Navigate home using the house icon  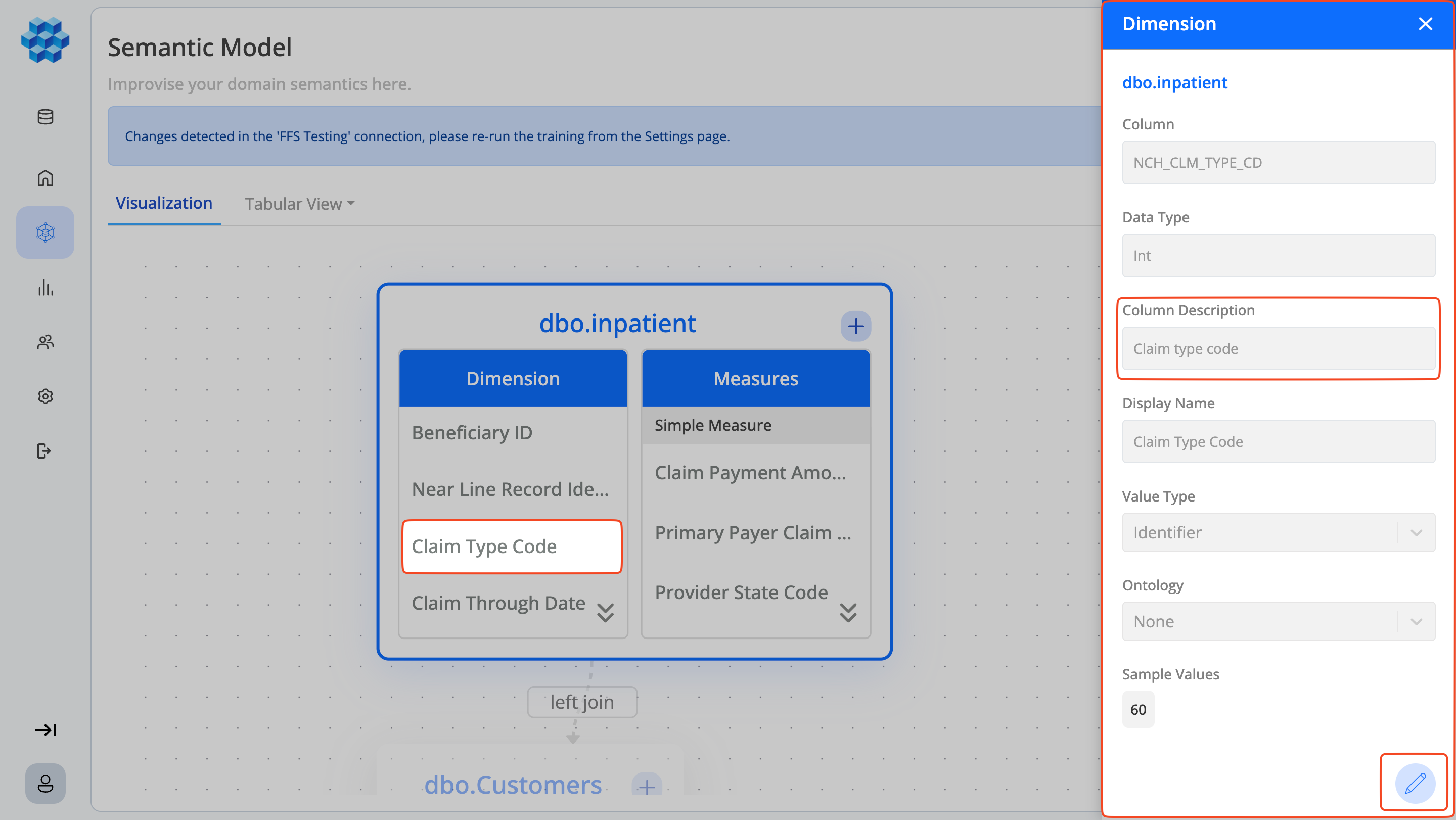coord(44,177)
